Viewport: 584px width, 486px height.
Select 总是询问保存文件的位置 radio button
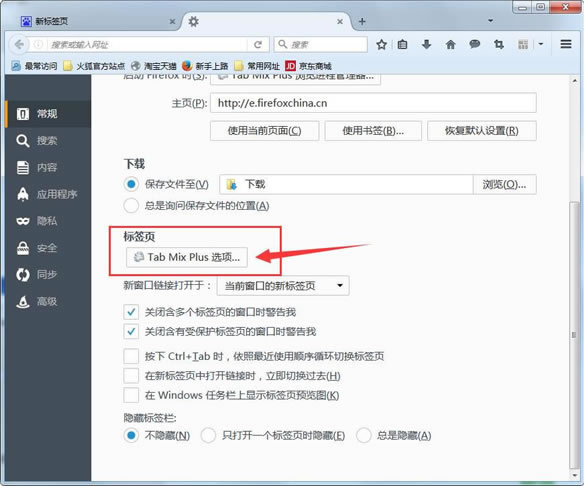click(x=131, y=206)
